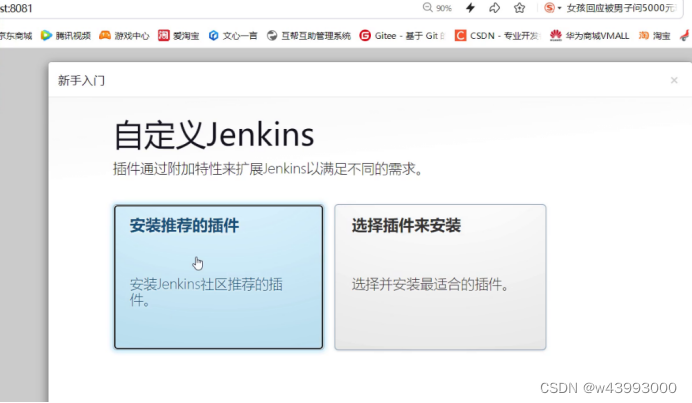This screenshot has height=403, width=692.
Task: Click the 选择插件来安装 option card
Action: coord(440,277)
